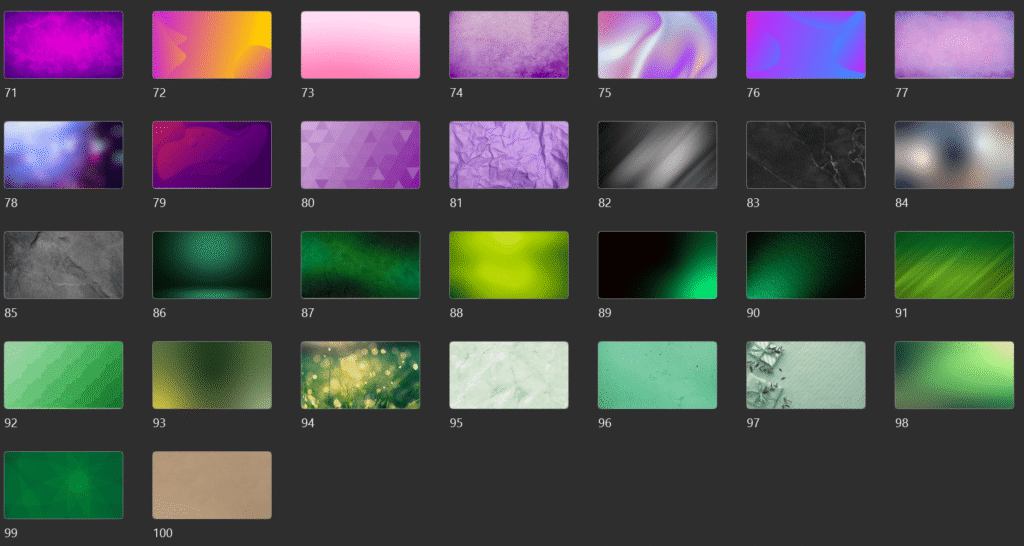Select the diagonal green streaks thumbnail 91
Screen dimensions: 1024x546
click(954, 265)
